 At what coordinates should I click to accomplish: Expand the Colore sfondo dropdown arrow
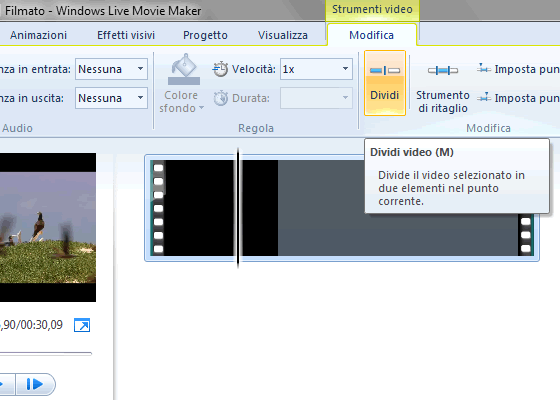click(201, 108)
